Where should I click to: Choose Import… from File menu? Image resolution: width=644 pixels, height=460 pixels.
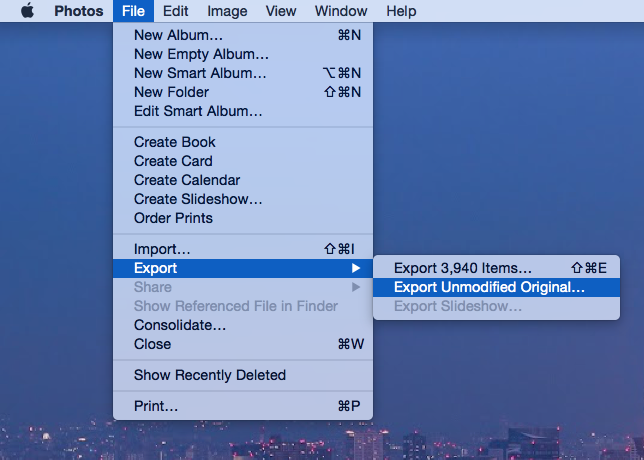(x=243, y=249)
